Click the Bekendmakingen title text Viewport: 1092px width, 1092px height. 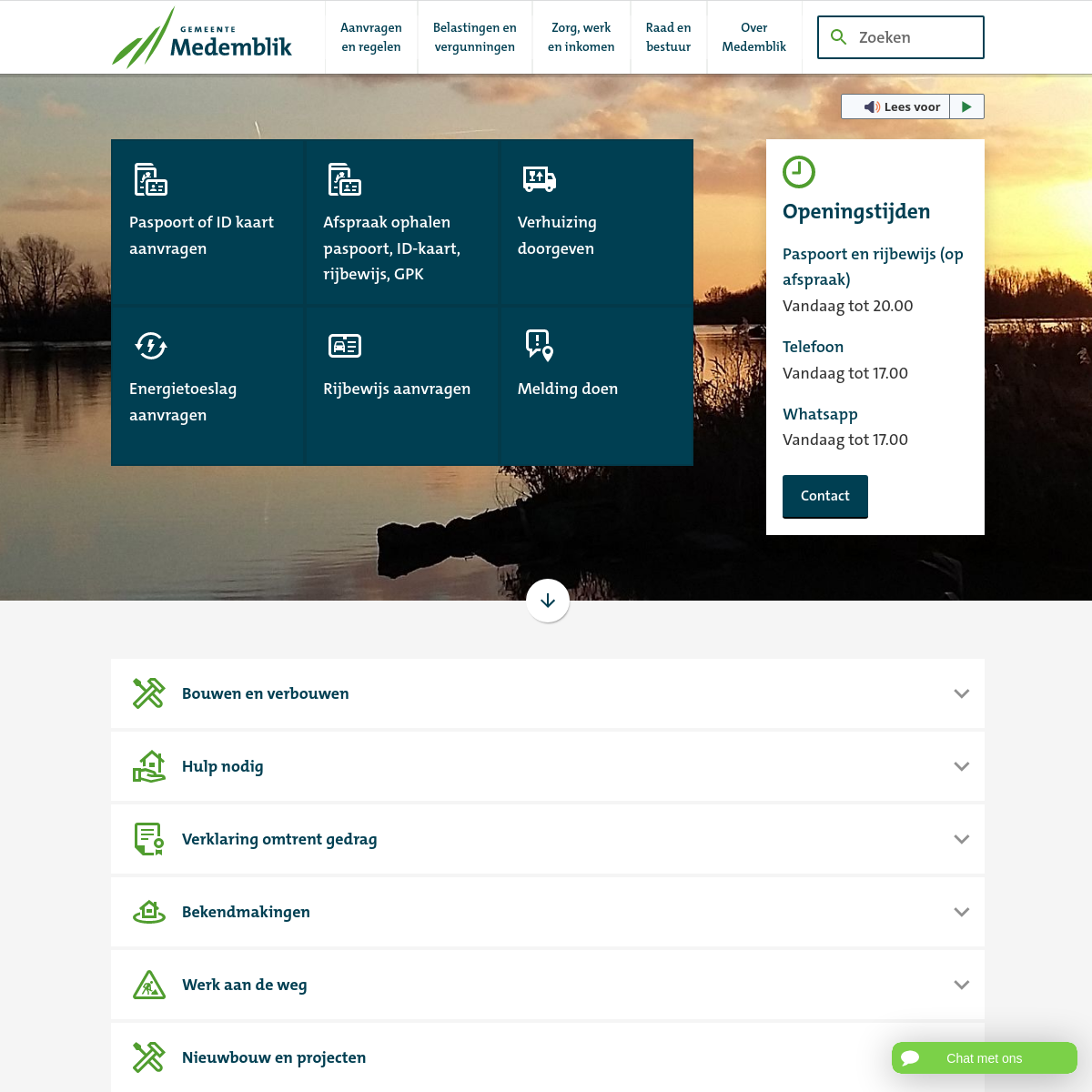click(246, 912)
